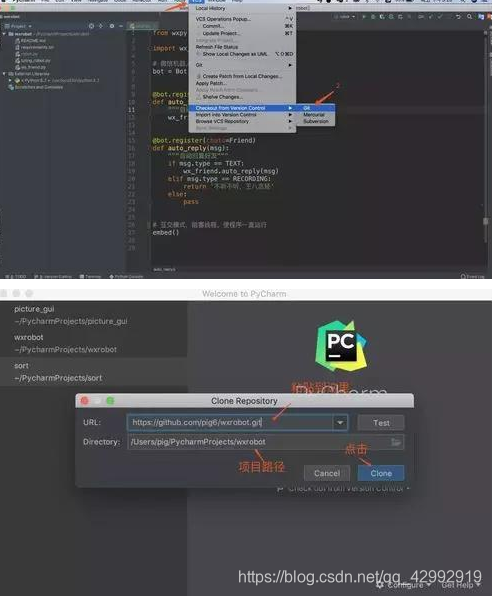Select Refresh File Status menu entry
Image resolution: width=492 pixels, height=596 pixels.
coord(242,47)
